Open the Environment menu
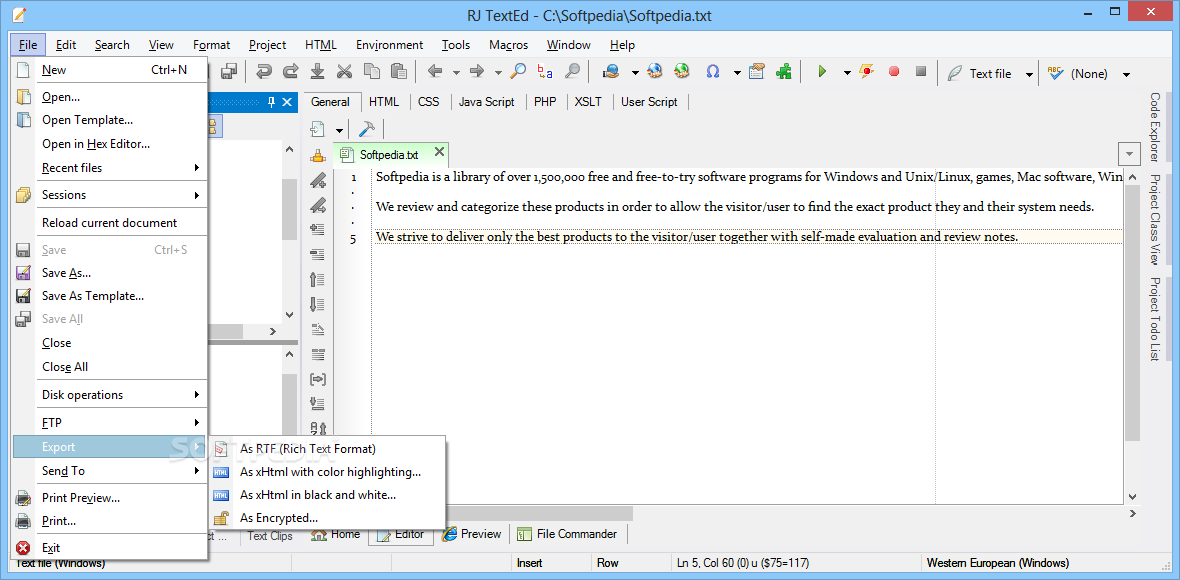1180x580 pixels. (x=389, y=45)
